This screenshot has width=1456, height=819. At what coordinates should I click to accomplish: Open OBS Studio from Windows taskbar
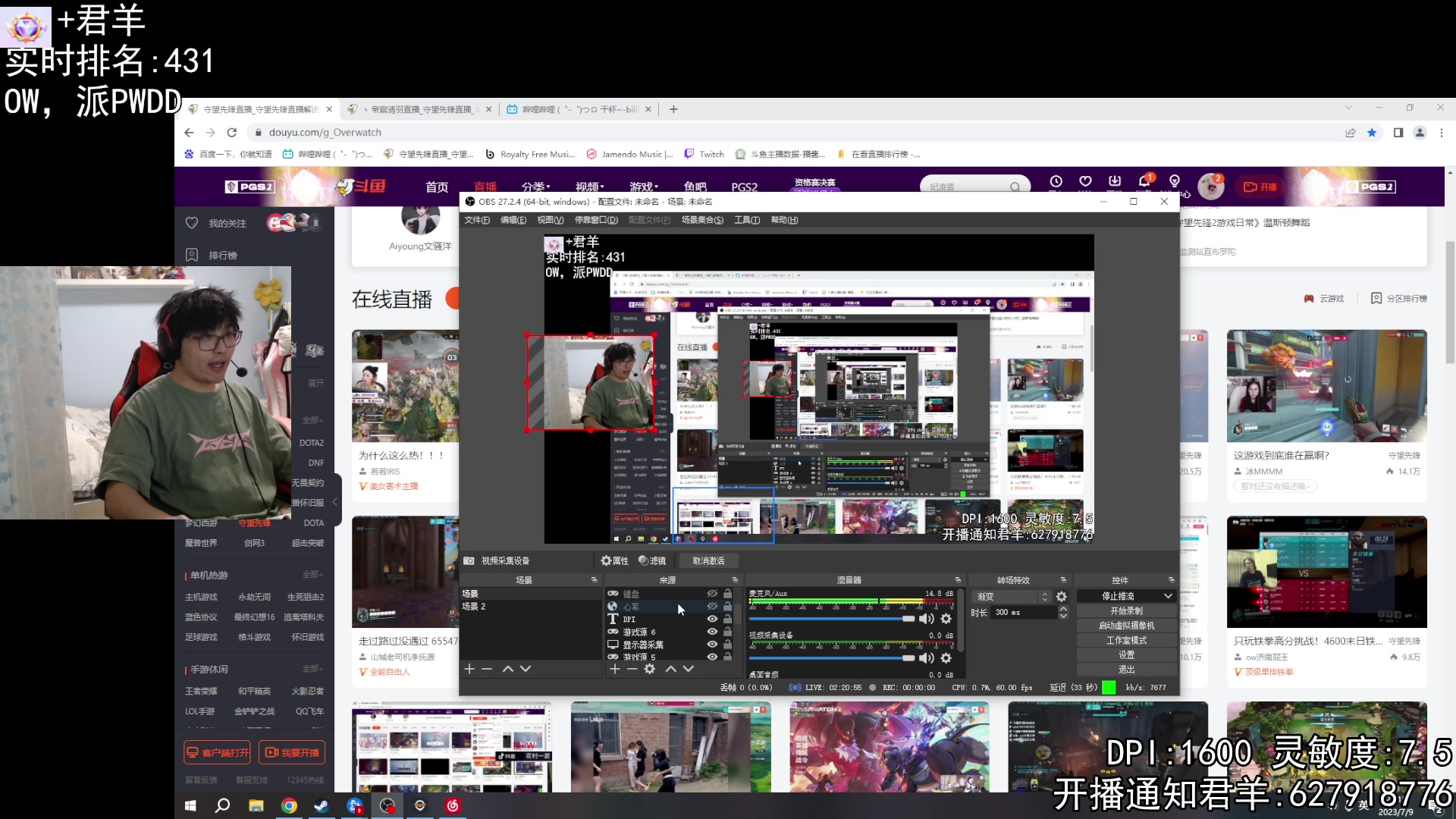tap(388, 805)
